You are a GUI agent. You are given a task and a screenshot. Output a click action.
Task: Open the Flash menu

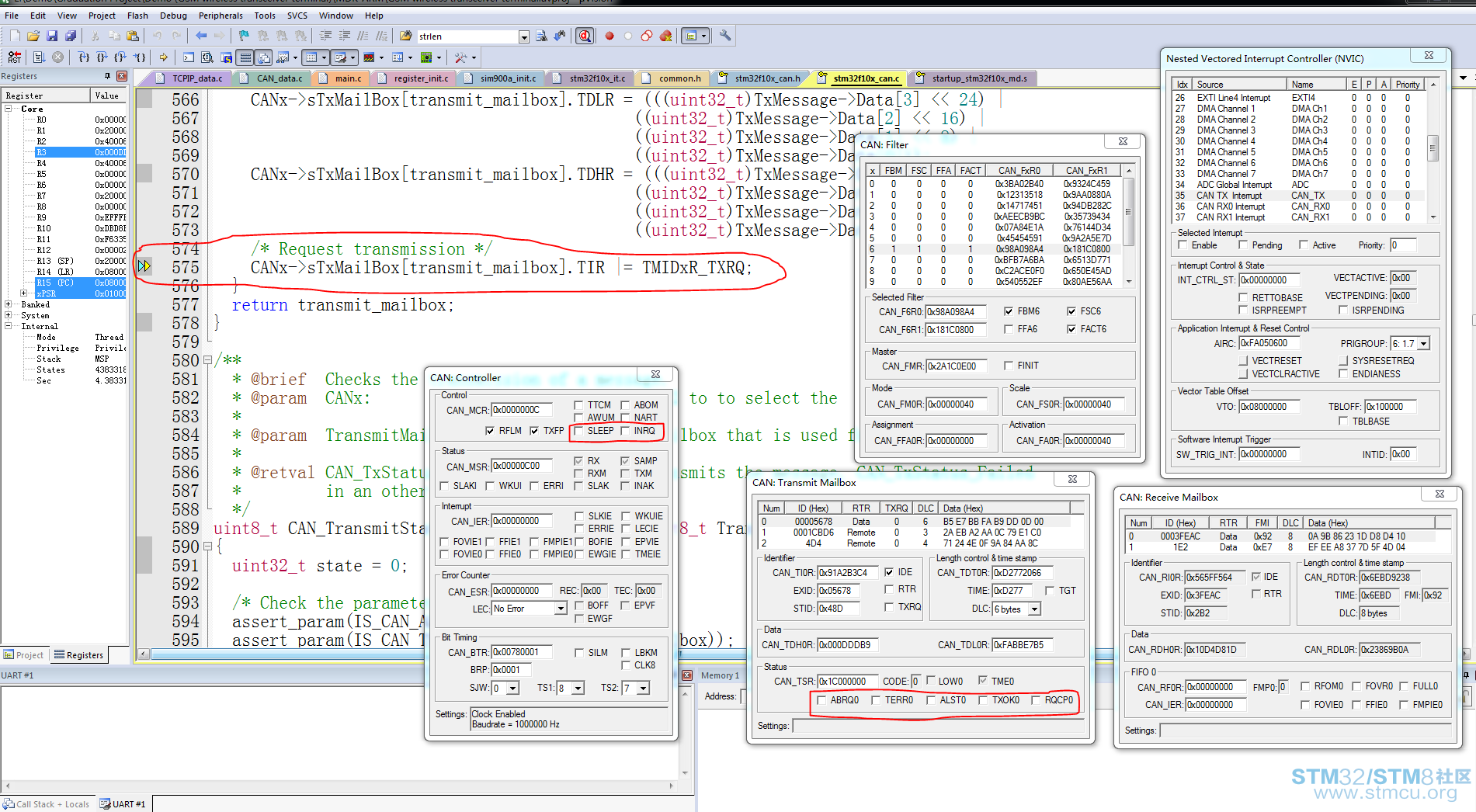coord(137,16)
